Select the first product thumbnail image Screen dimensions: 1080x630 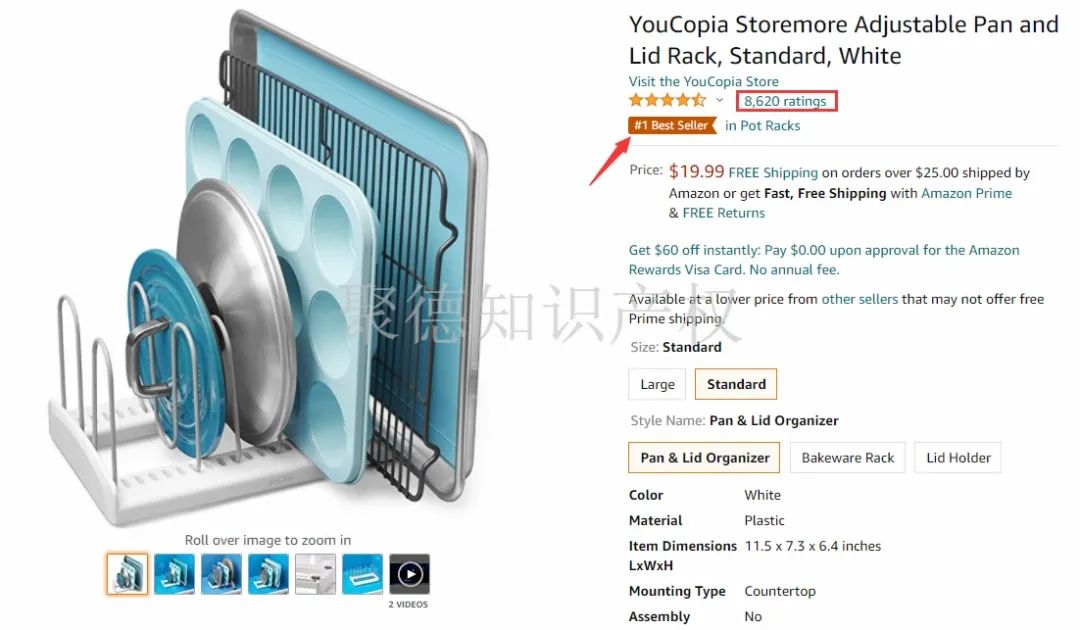pyautogui.click(x=127, y=574)
